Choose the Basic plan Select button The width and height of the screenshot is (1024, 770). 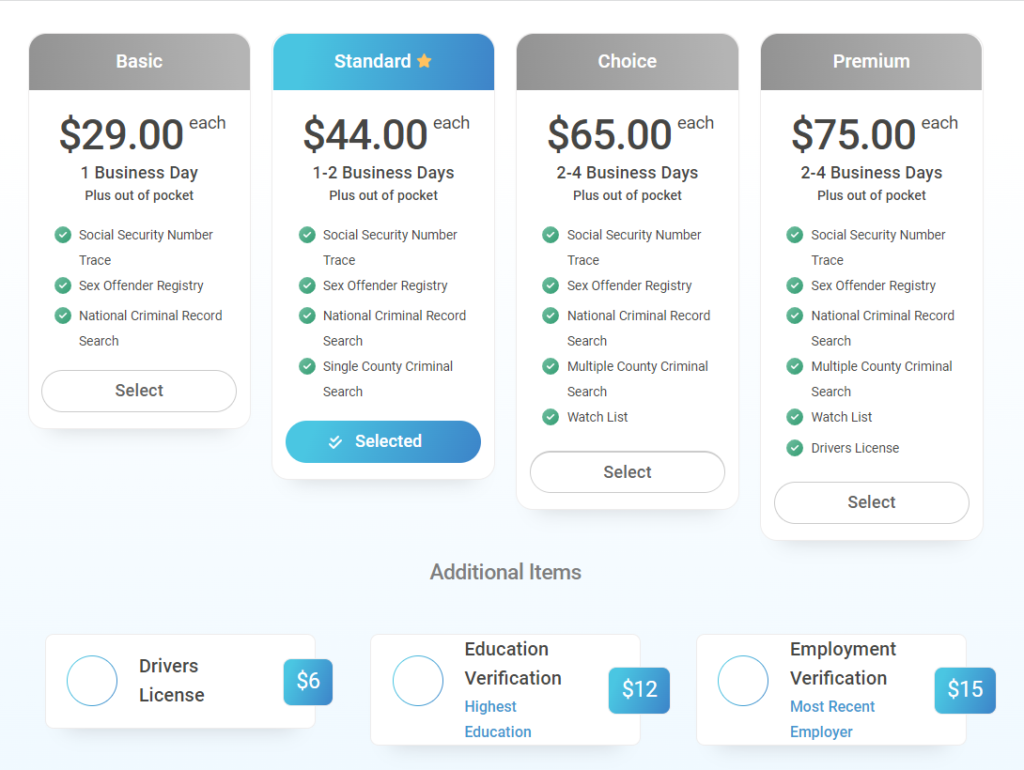click(139, 391)
